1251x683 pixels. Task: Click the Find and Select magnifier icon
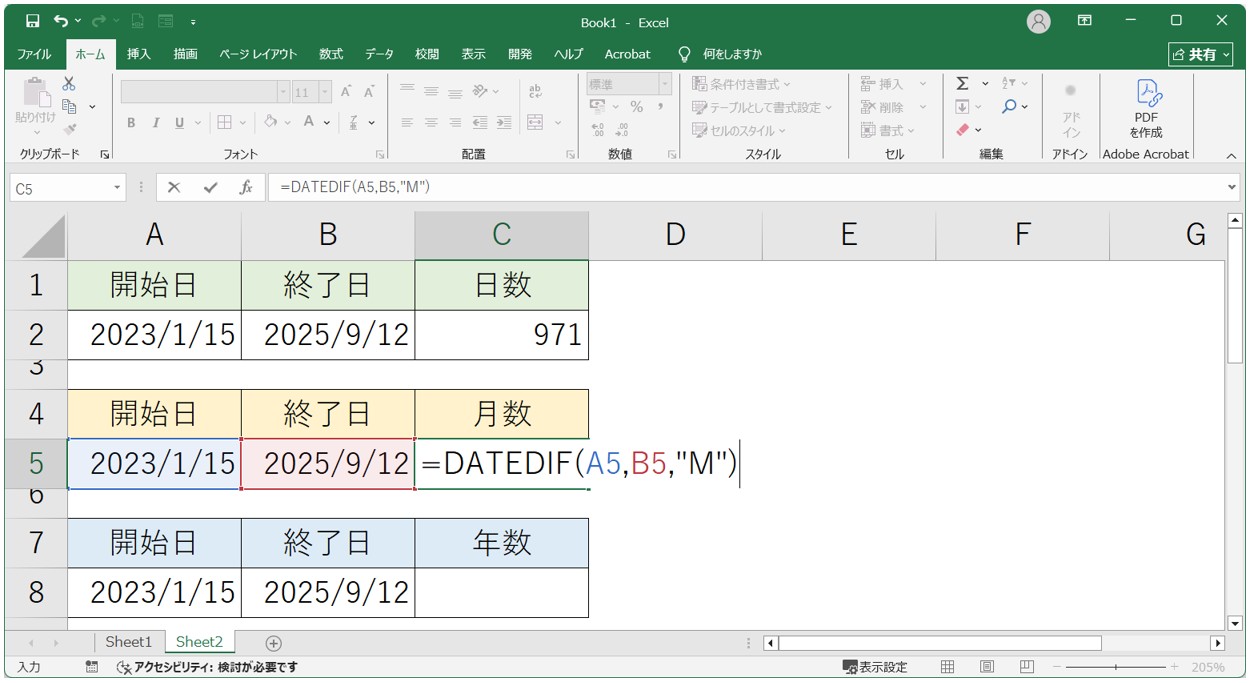(x=1009, y=107)
